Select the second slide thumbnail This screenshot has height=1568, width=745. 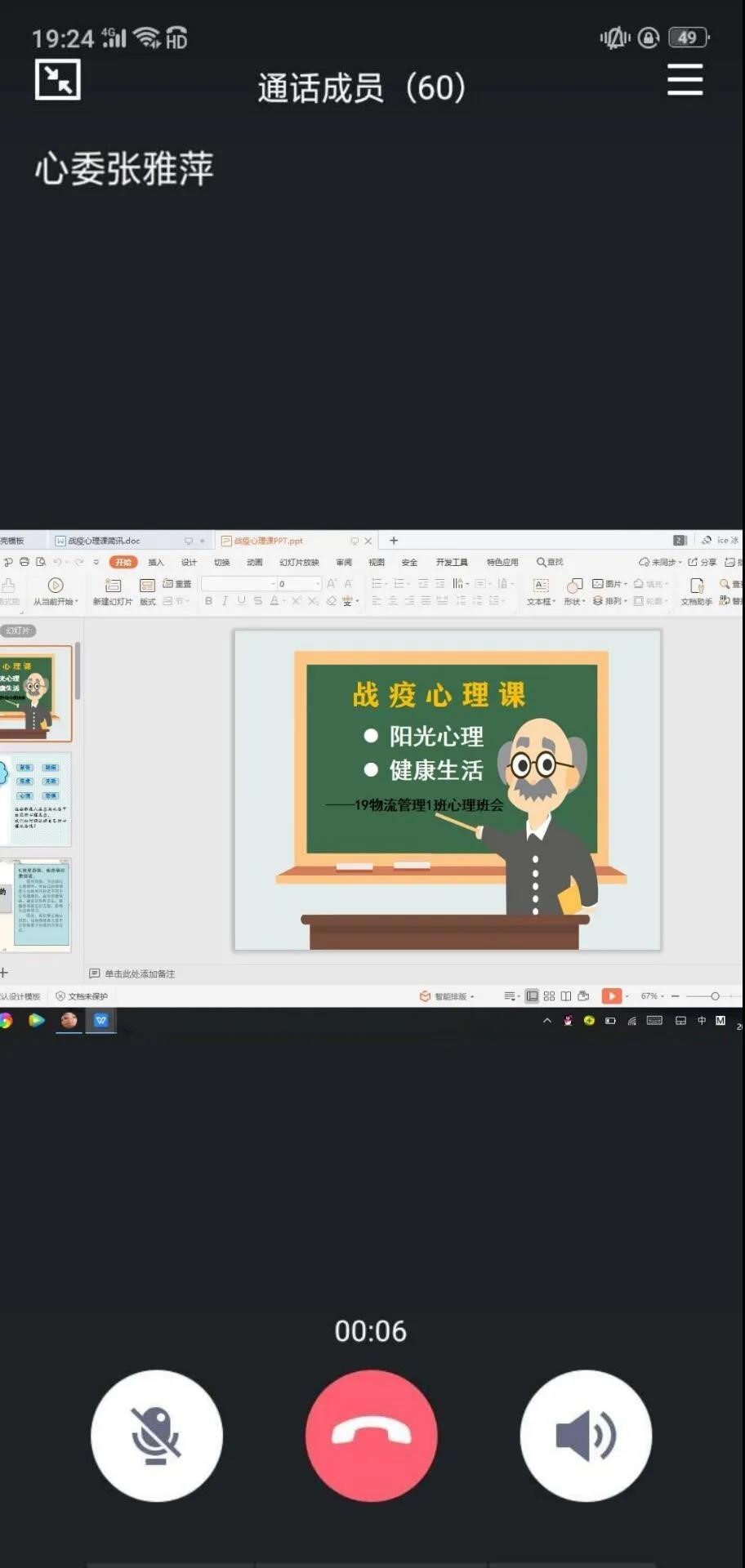pos(37,799)
